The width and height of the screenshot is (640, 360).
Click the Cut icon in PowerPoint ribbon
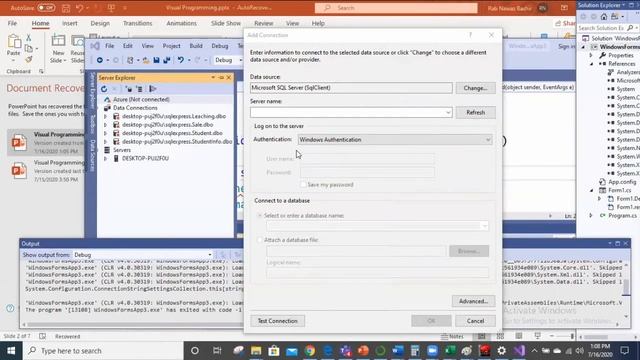(x=29, y=38)
